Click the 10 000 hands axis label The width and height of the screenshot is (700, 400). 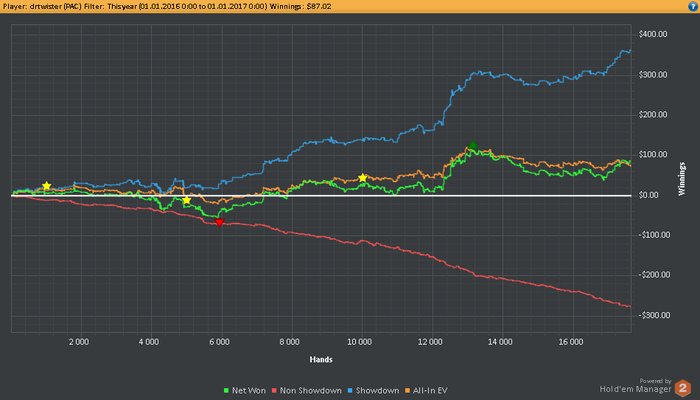pos(359,342)
